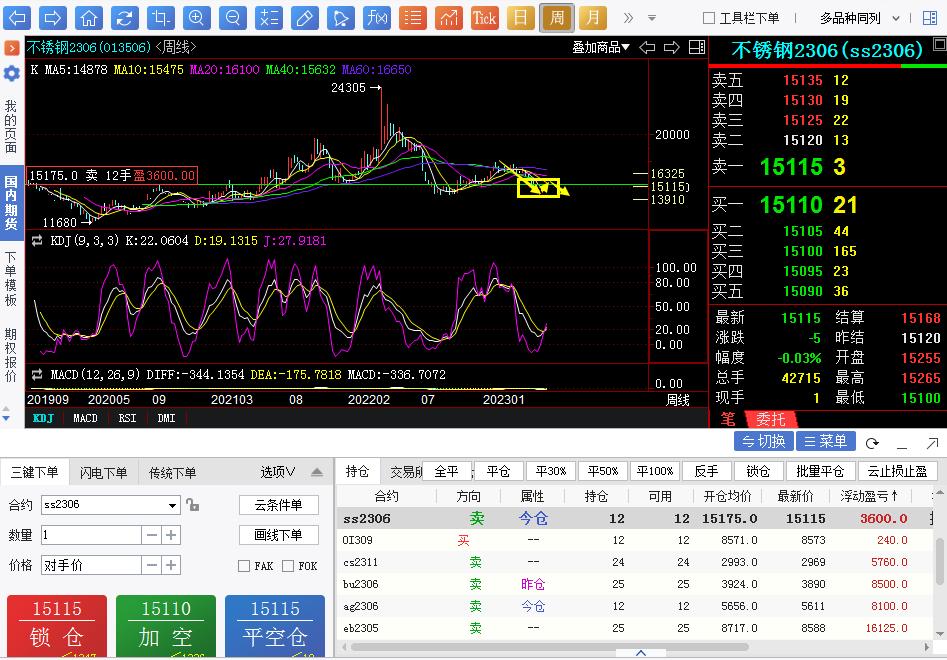
Task: Click the refresh toolbar icon
Action: (x=124, y=18)
